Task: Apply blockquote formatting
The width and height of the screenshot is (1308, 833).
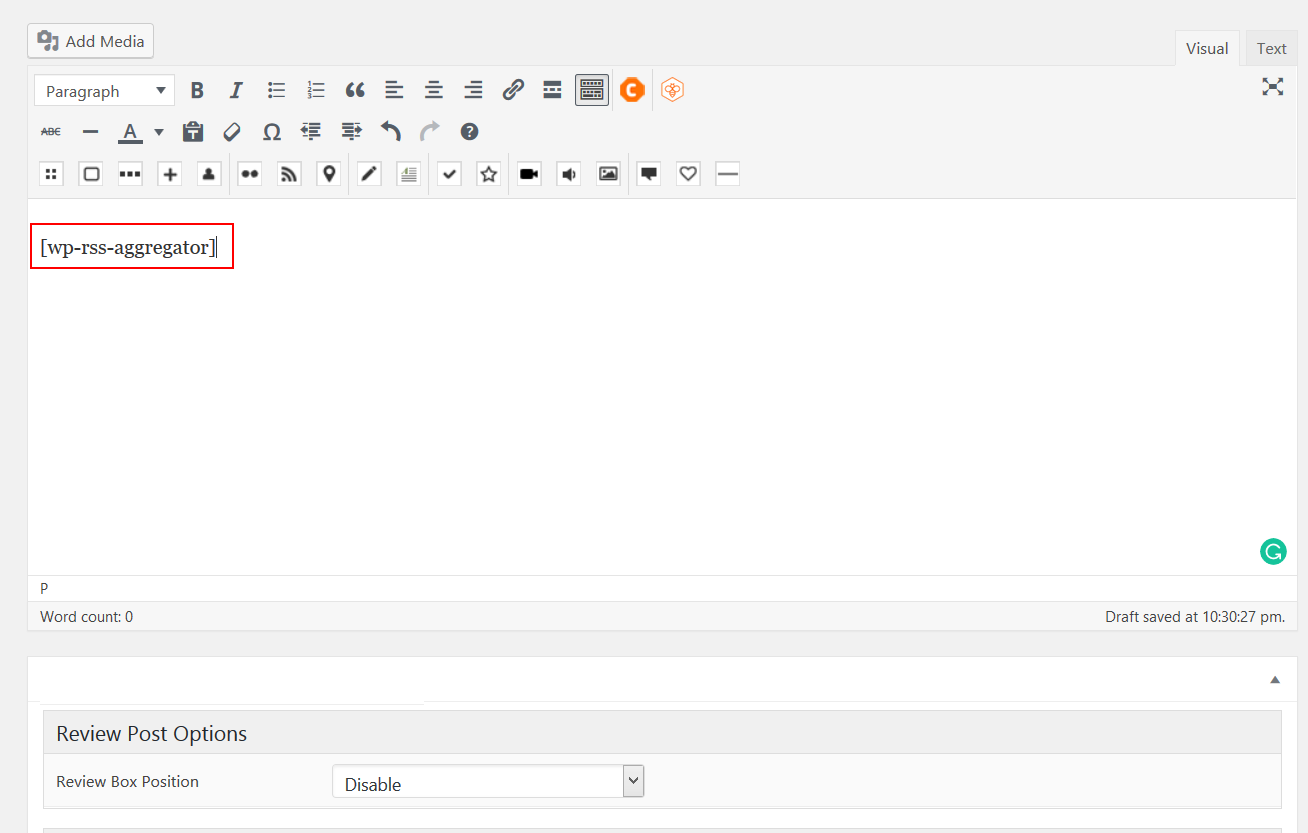Action: pos(355,91)
